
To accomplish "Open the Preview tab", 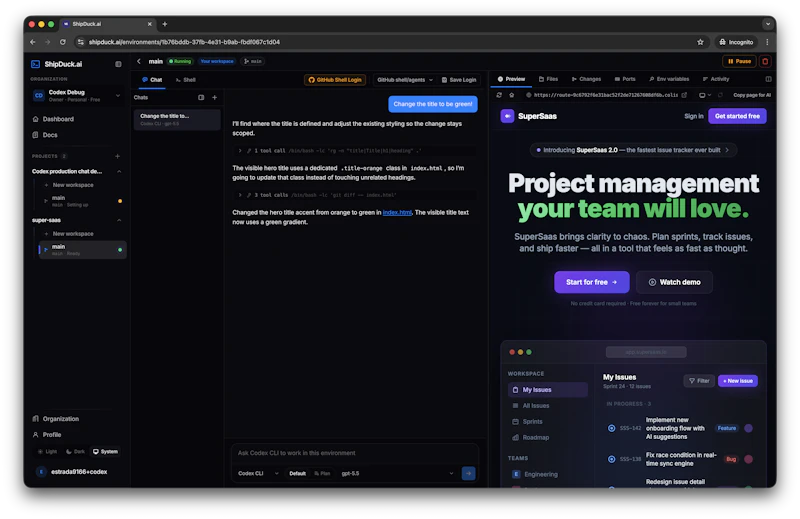I will coord(511,79).
